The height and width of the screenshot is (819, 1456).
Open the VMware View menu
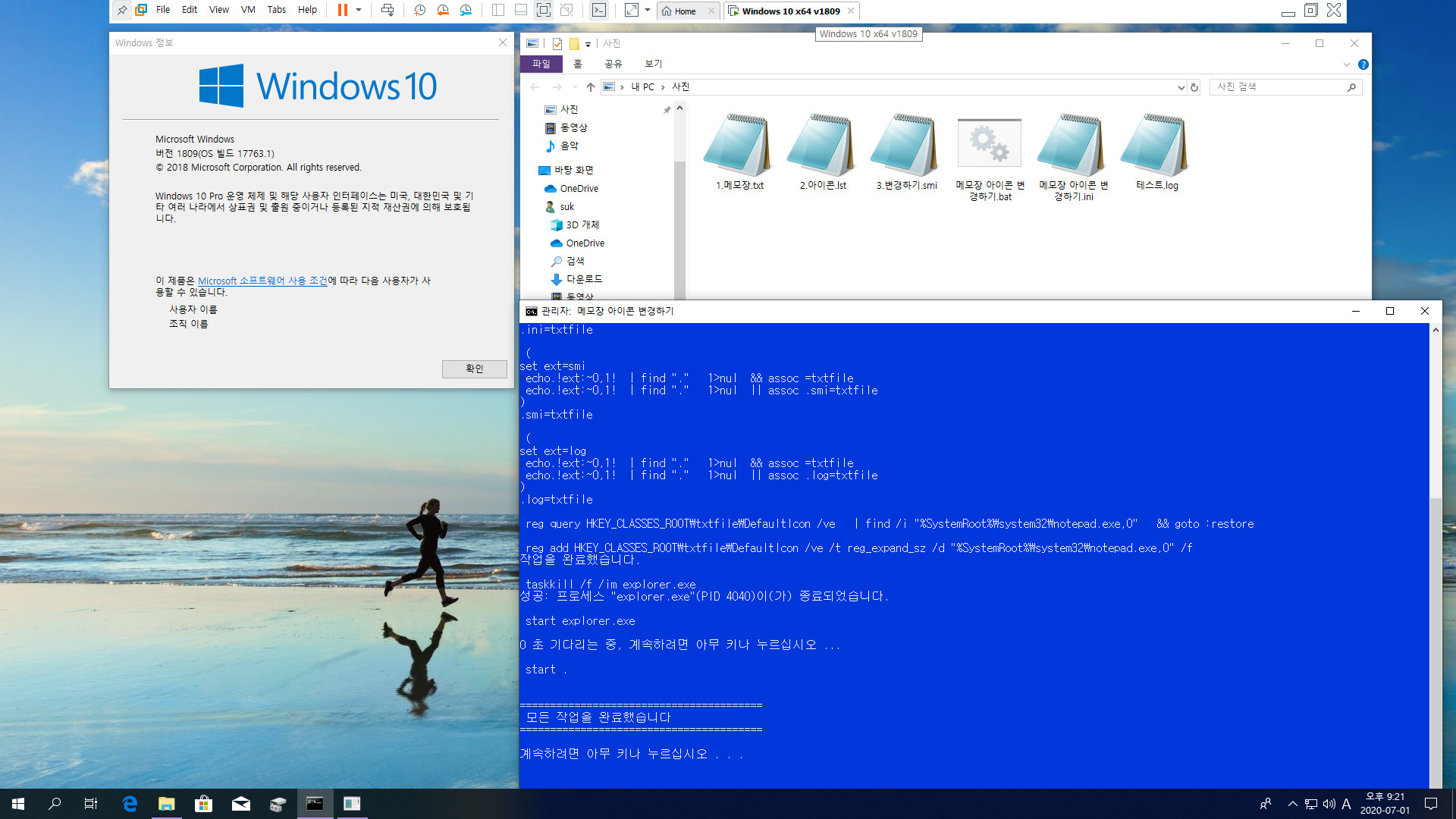pyautogui.click(x=219, y=10)
